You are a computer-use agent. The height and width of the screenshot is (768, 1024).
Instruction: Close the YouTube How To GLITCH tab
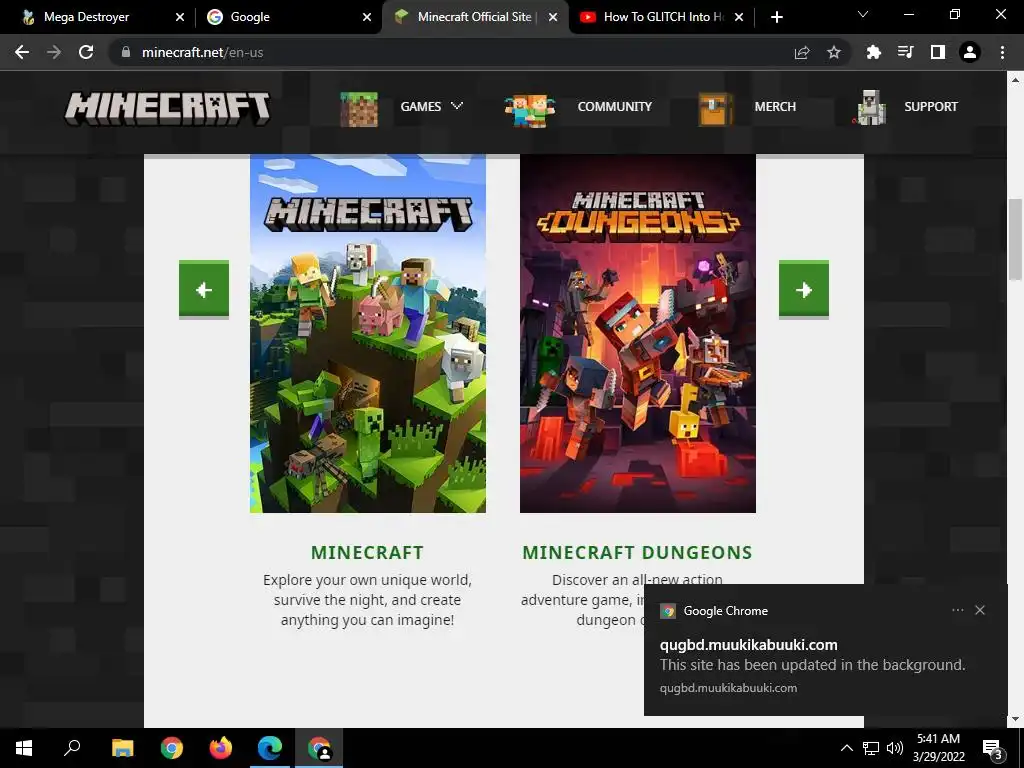pyautogui.click(x=739, y=17)
